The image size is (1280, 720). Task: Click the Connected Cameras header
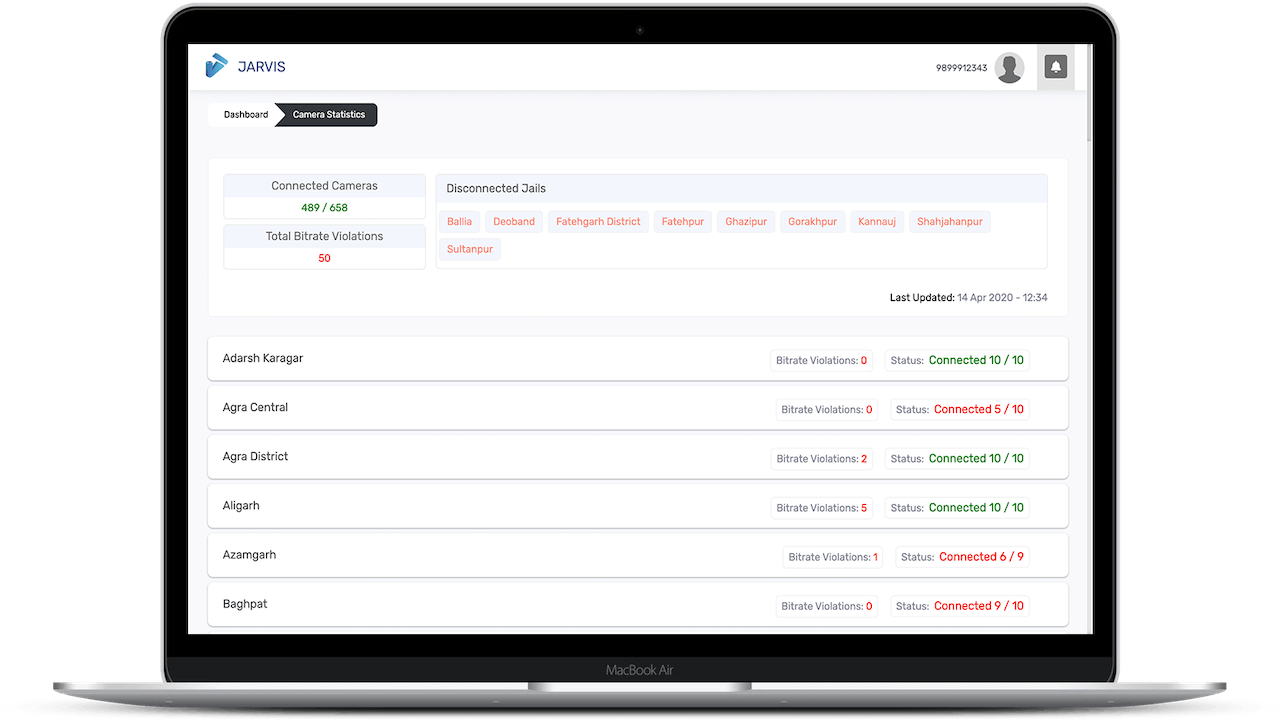tap(324, 186)
